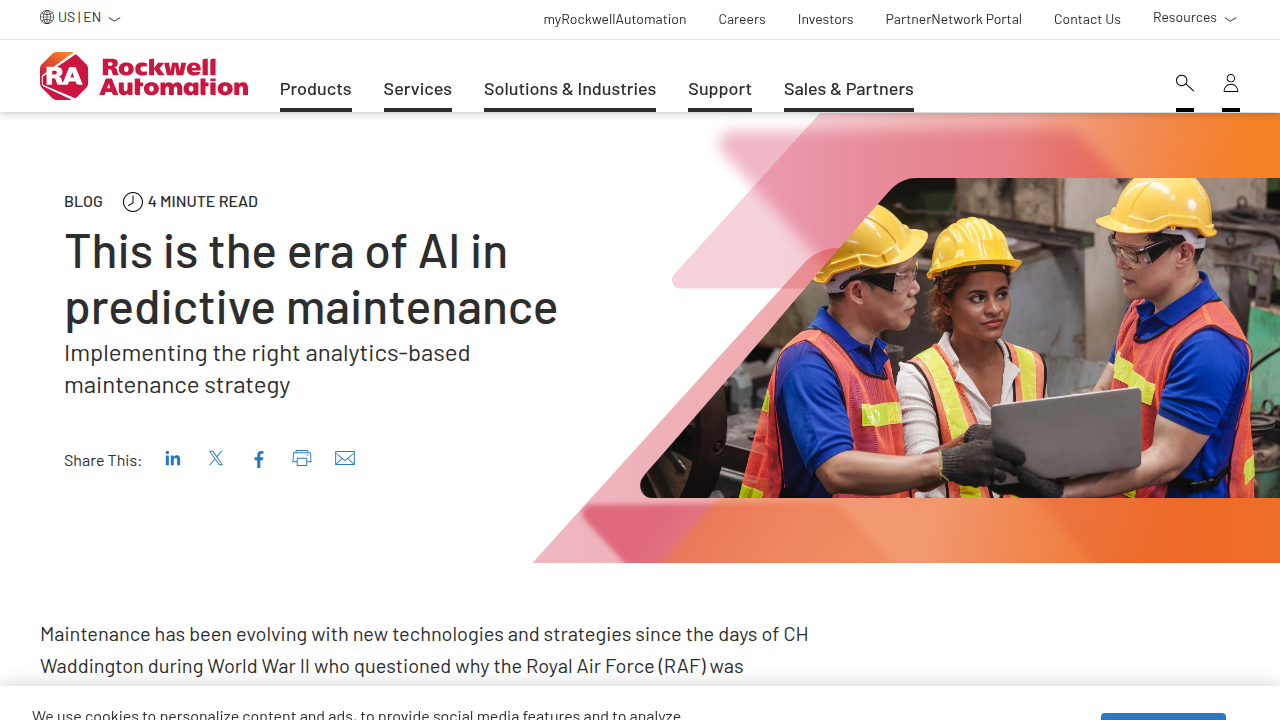Click the article title heading
This screenshot has height=720, width=1280.
click(311, 279)
